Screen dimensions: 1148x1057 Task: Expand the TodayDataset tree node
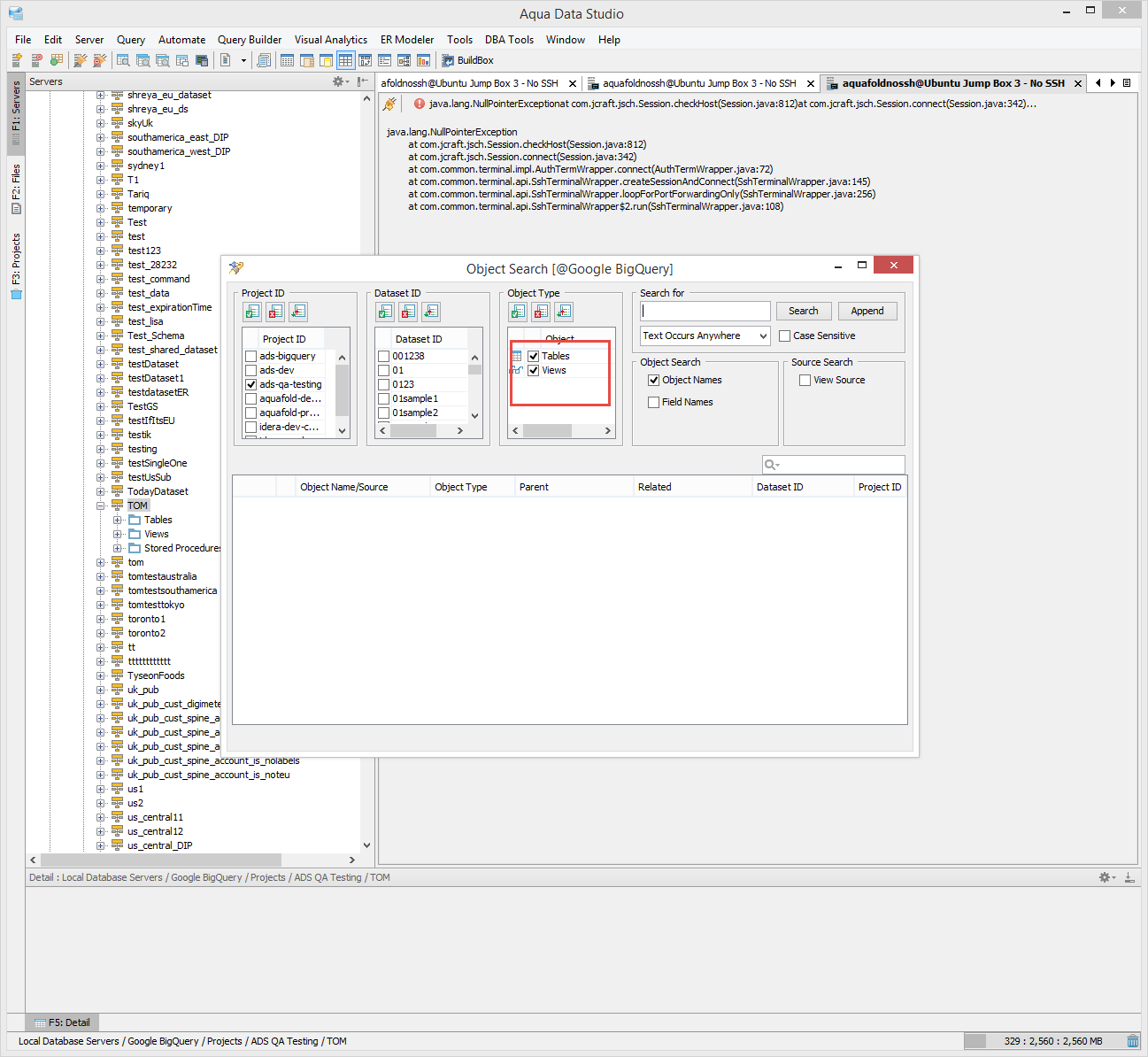coord(101,491)
